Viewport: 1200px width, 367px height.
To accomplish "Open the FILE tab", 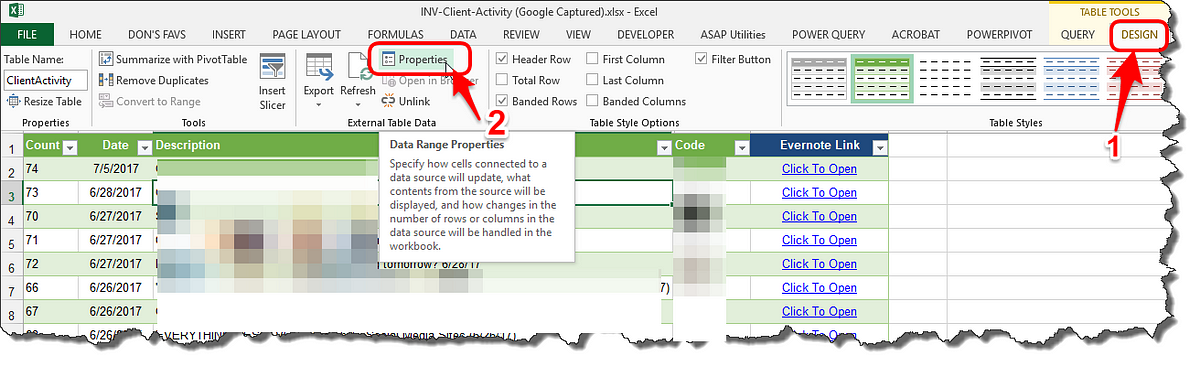I will pos(27,34).
